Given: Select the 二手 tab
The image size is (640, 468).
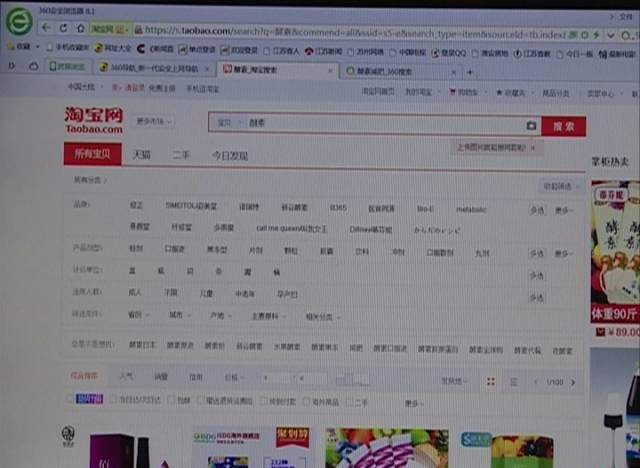Looking at the screenshot, I should click(x=181, y=155).
